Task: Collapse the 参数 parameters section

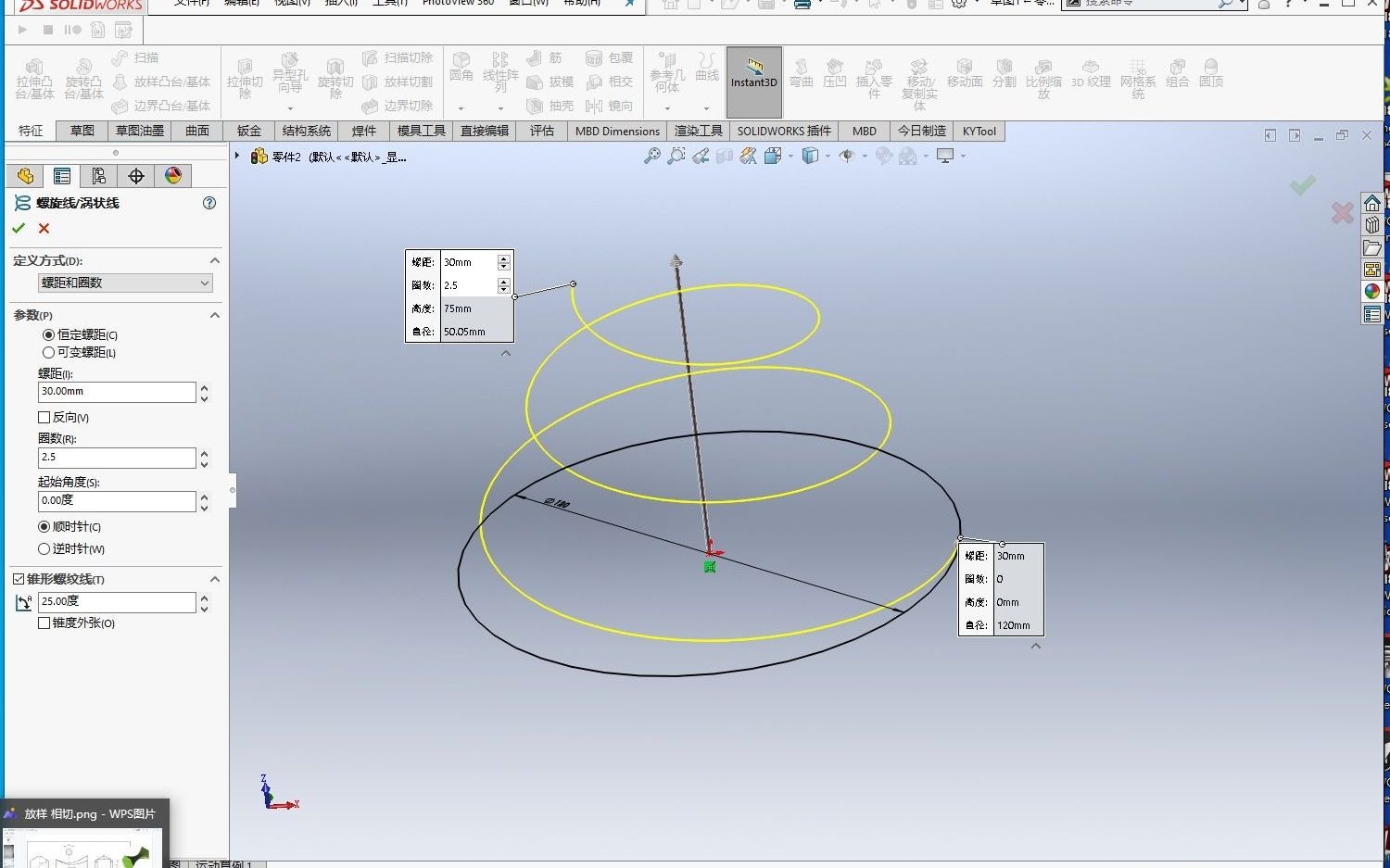Action: coord(215,315)
